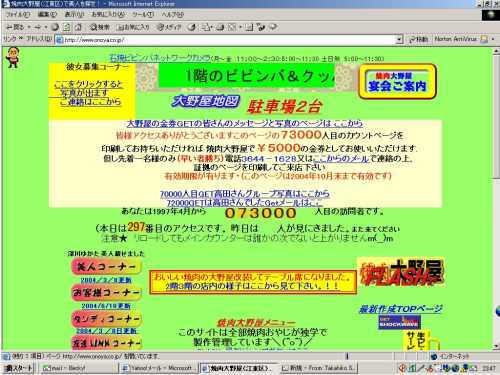Expand the Back button history arrow
This screenshot has height=375, width=500.
pos(29,27)
